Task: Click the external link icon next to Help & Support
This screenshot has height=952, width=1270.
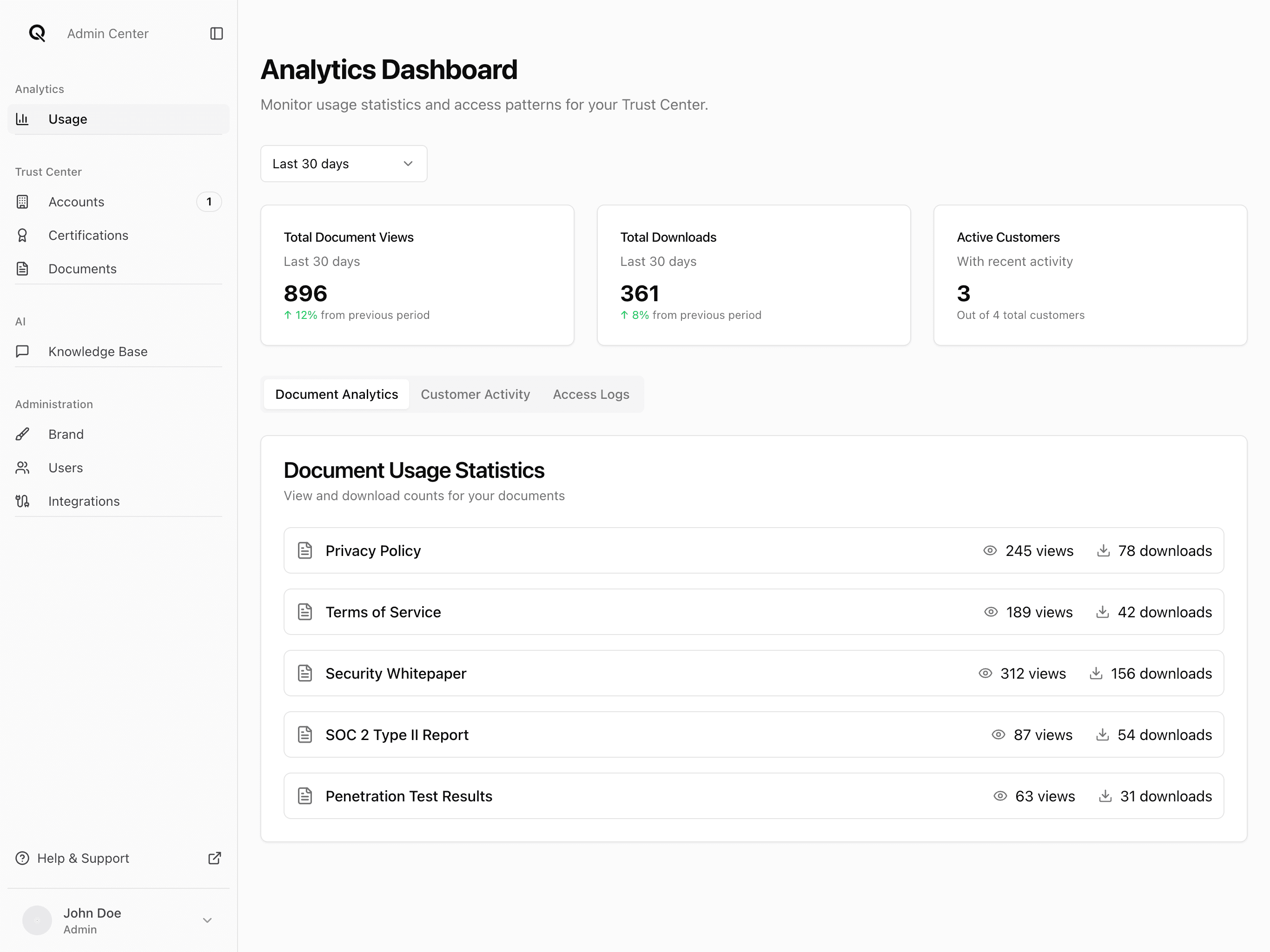Action: coord(214,858)
